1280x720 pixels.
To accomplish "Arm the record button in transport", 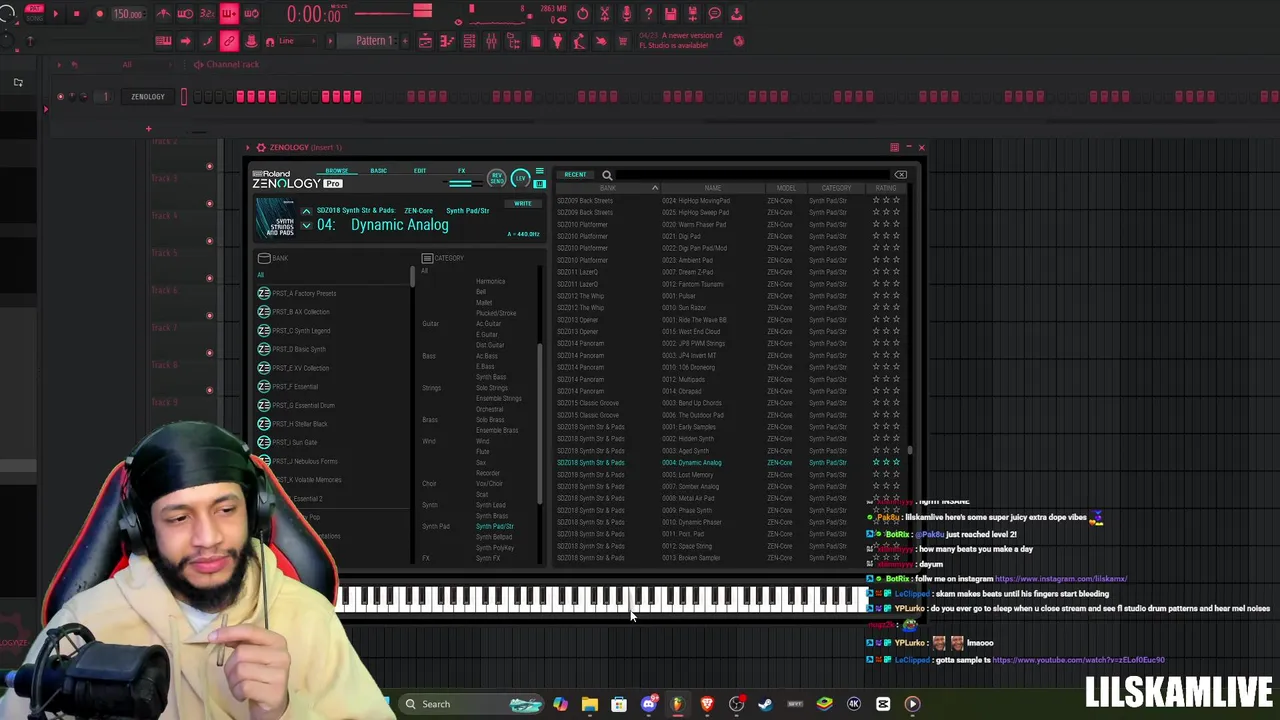I will pos(99,14).
